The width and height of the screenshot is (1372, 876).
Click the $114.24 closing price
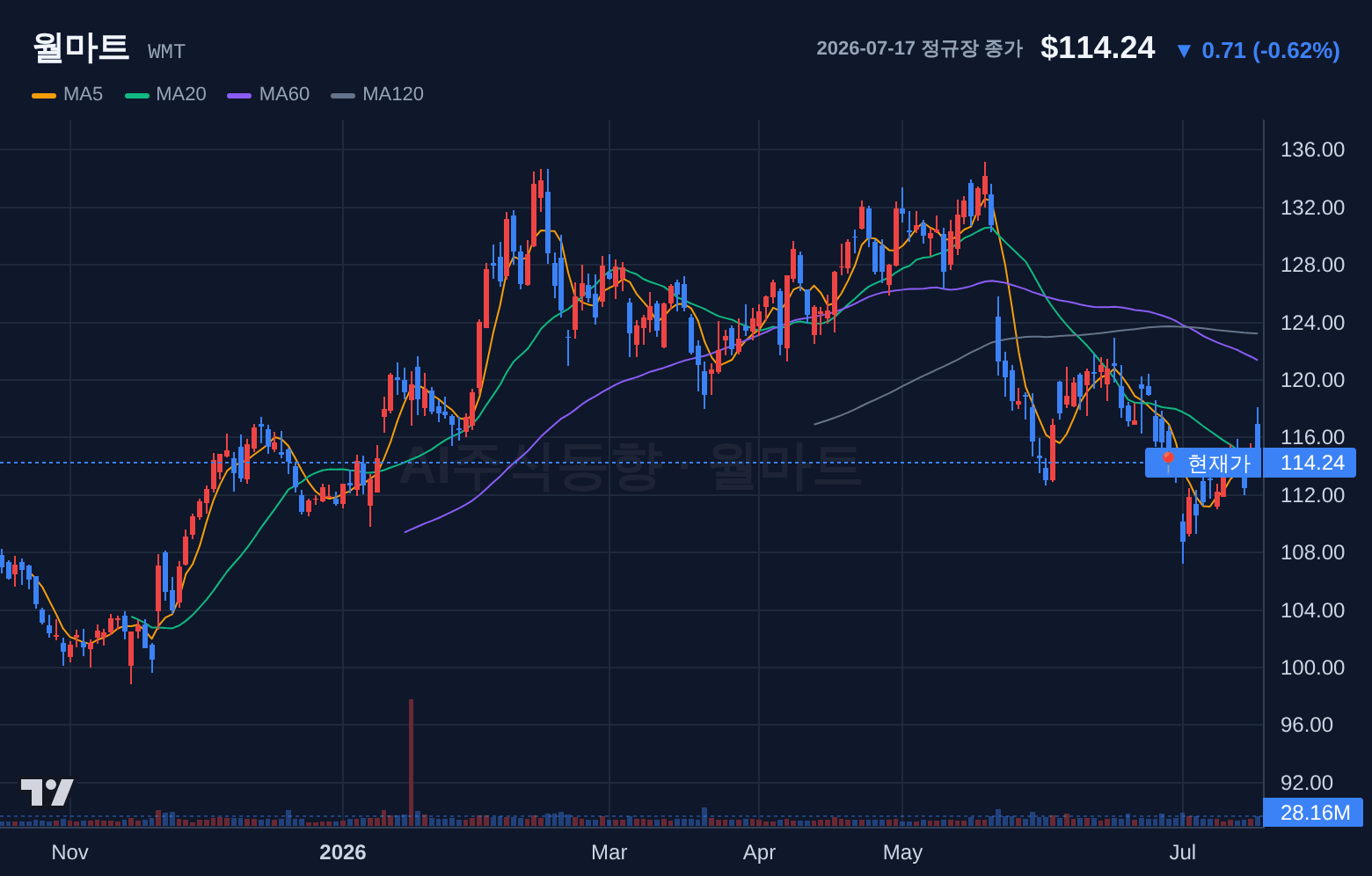click(x=1098, y=47)
